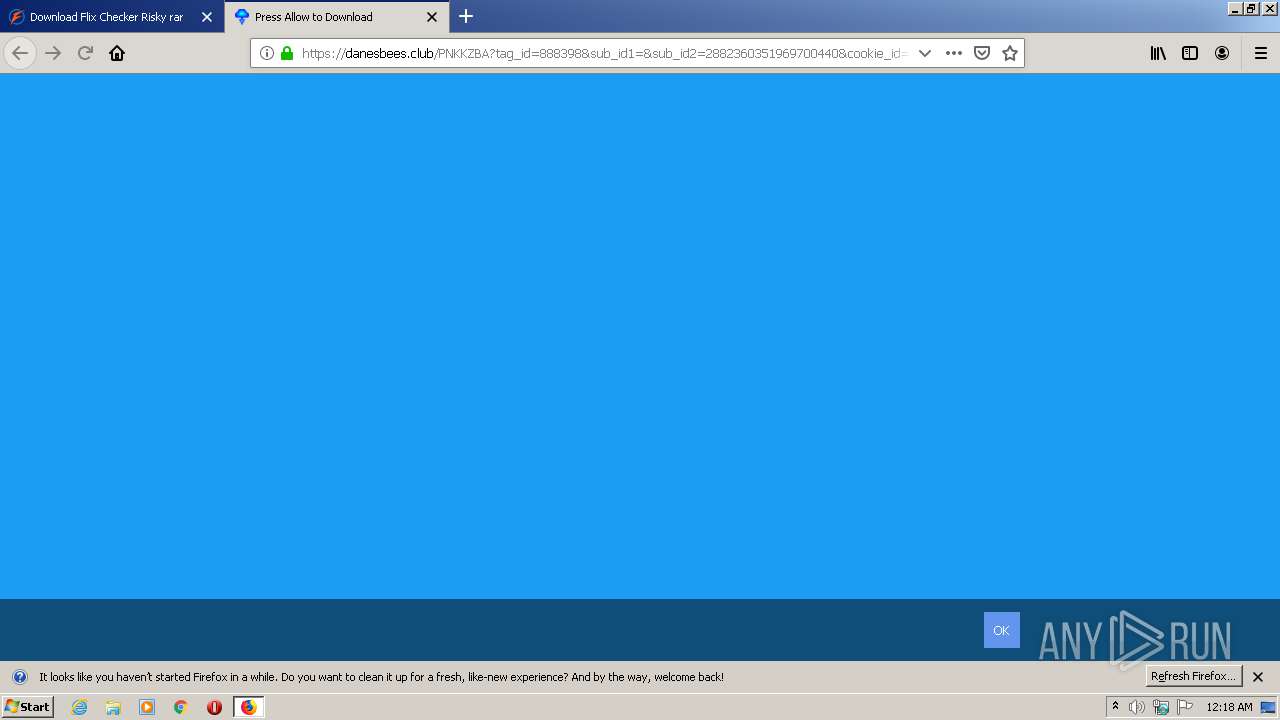This screenshot has width=1280, height=720.
Task: Click the notification bar question icon
Action: [20, 677]
